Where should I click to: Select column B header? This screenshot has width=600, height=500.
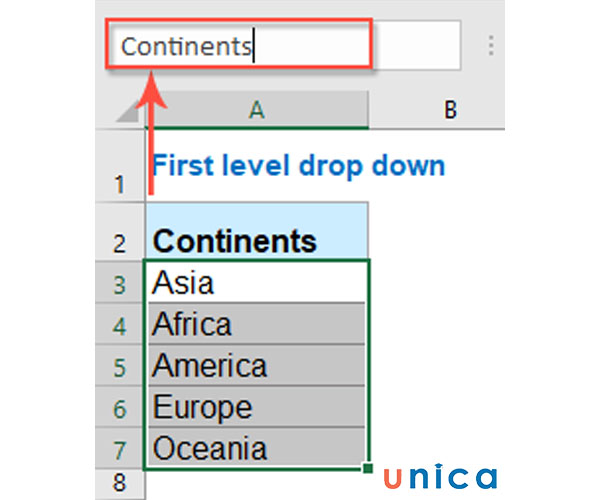449,110
